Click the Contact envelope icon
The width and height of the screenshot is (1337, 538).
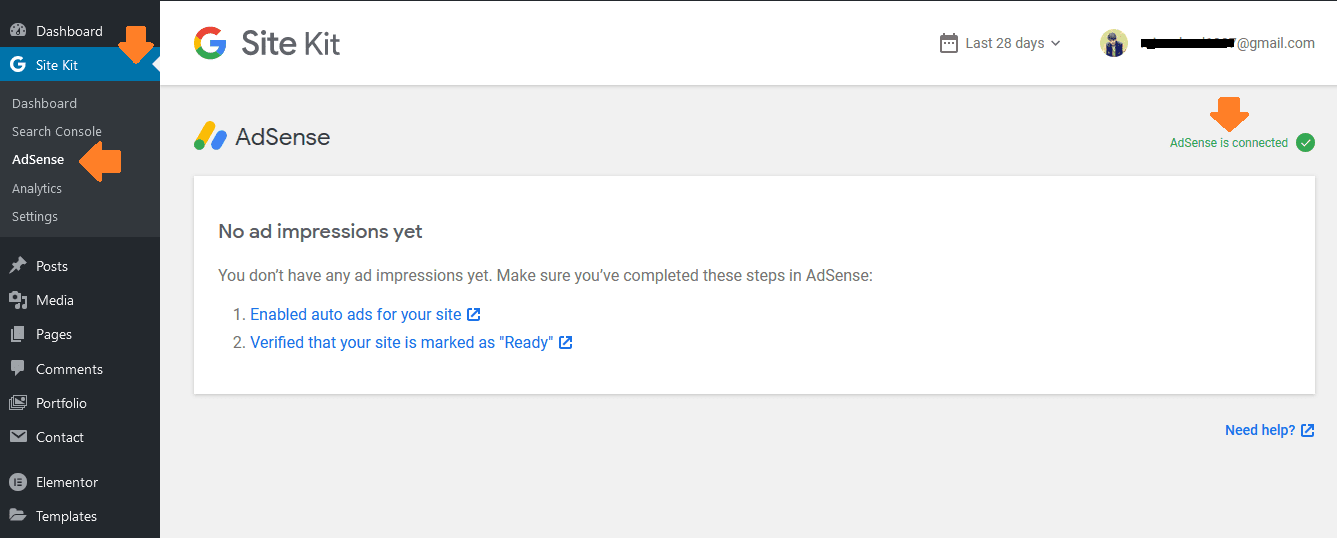coord(17,437)
